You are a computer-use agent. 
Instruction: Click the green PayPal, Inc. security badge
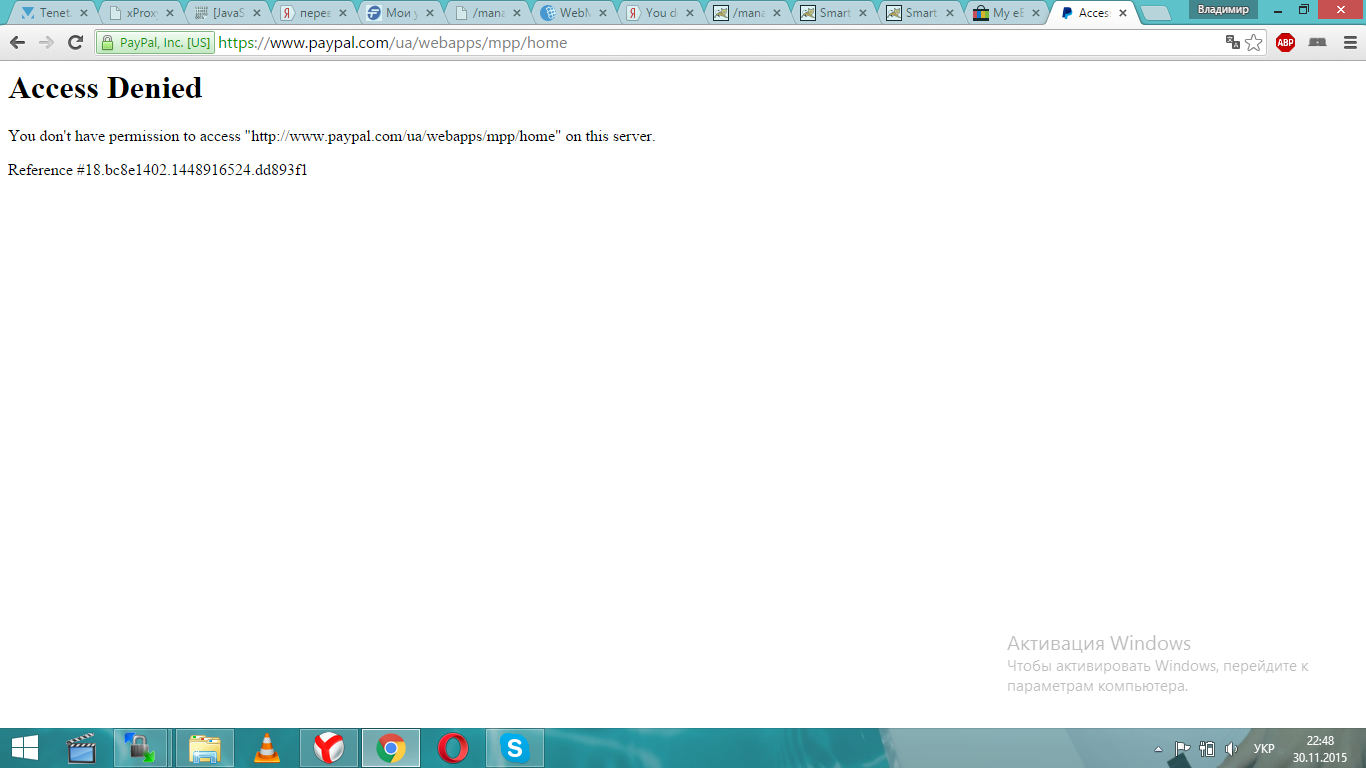click(x=155, y=43)
